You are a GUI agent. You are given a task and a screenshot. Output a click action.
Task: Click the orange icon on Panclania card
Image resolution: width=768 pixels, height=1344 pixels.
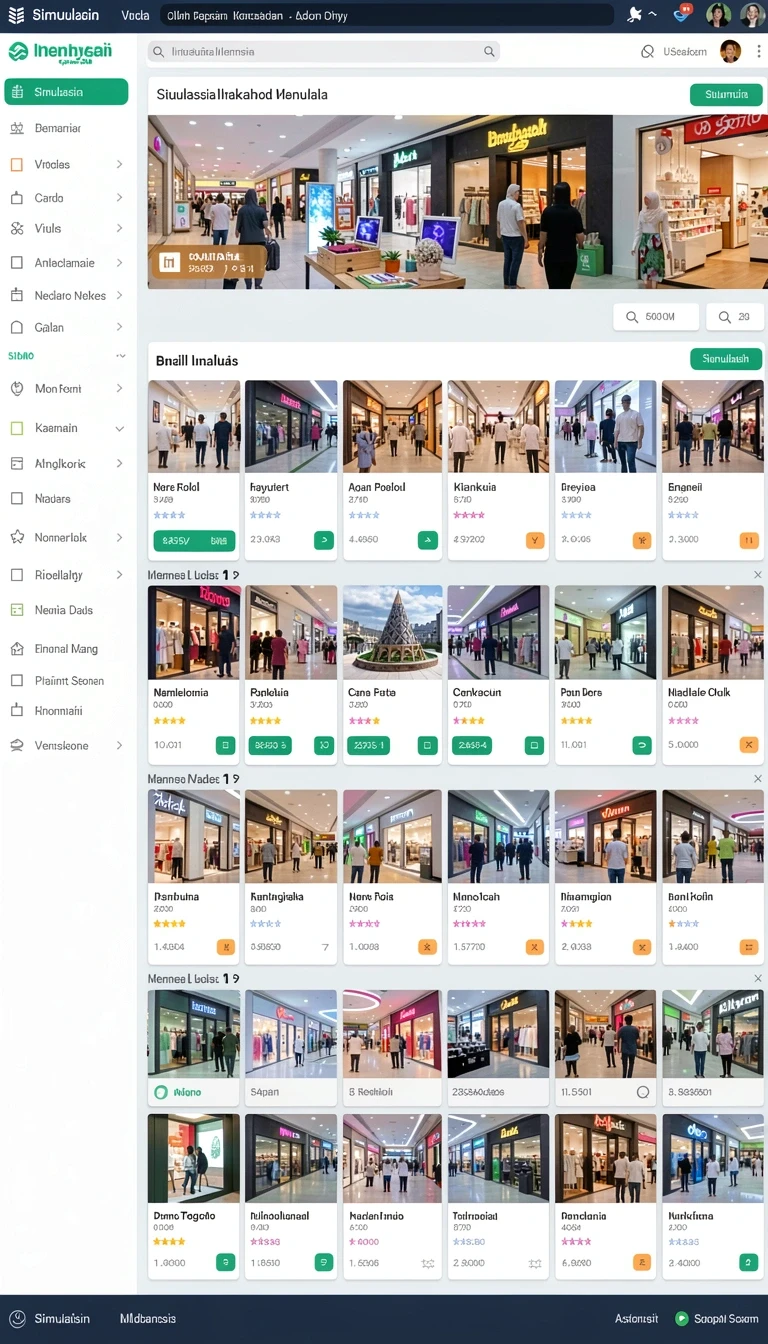tap(642, 1262)
